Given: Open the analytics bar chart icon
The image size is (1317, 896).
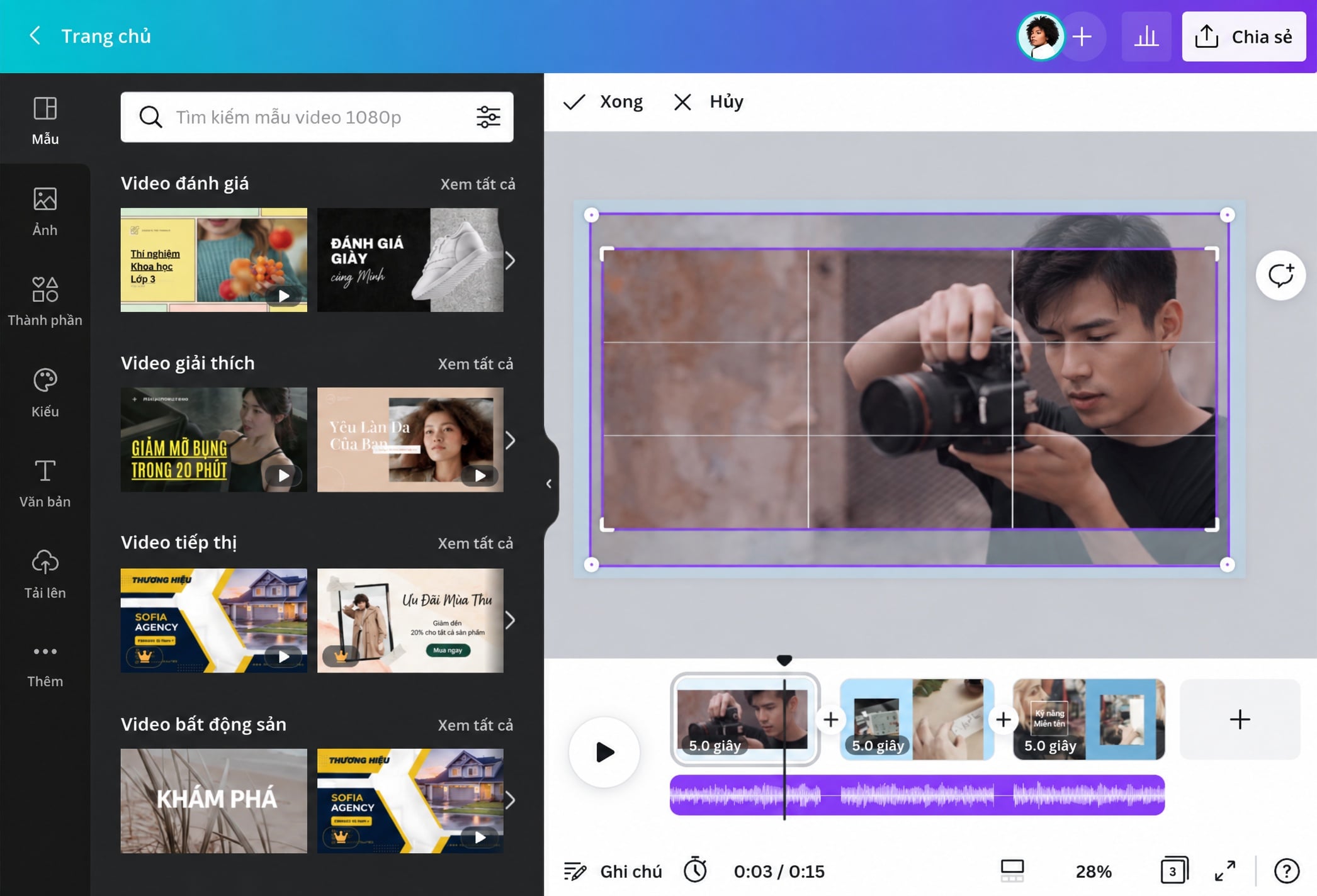Looking at the screenshot, I should [x=1146, y=36].
